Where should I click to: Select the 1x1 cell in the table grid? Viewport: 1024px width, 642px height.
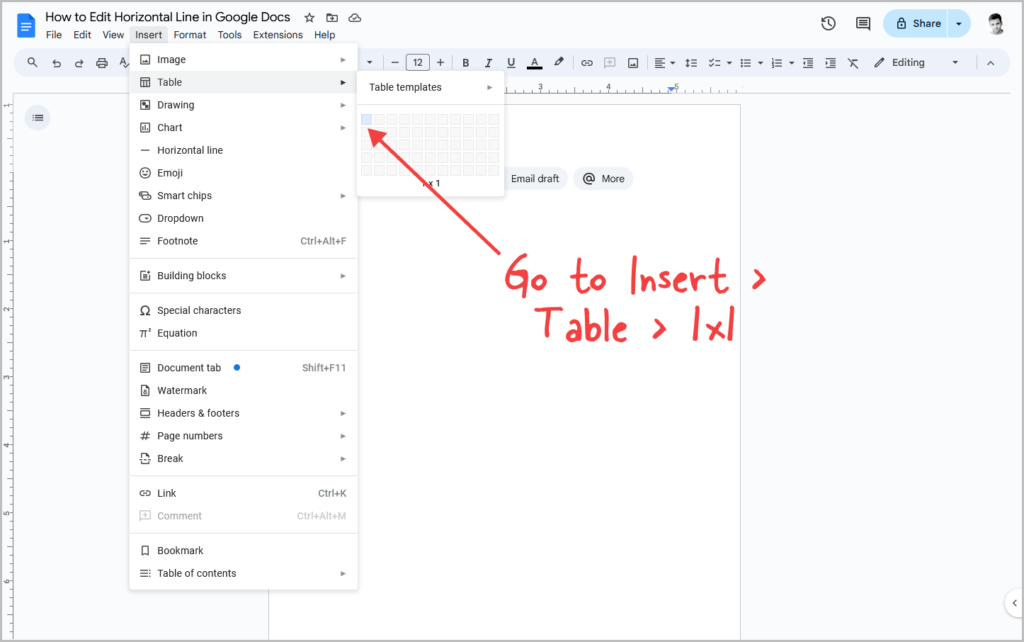point(367,118)
